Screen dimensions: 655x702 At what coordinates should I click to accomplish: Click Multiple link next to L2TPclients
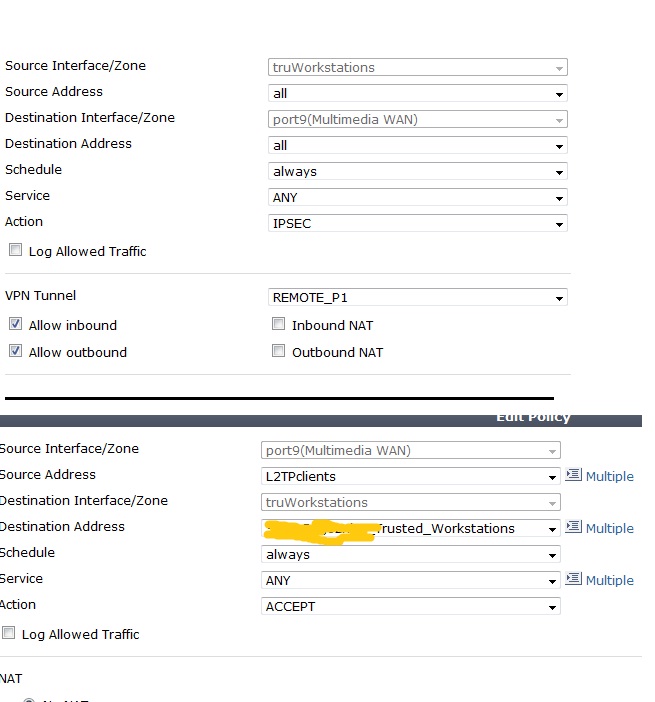pyautogui.click(x=609, y=476)
